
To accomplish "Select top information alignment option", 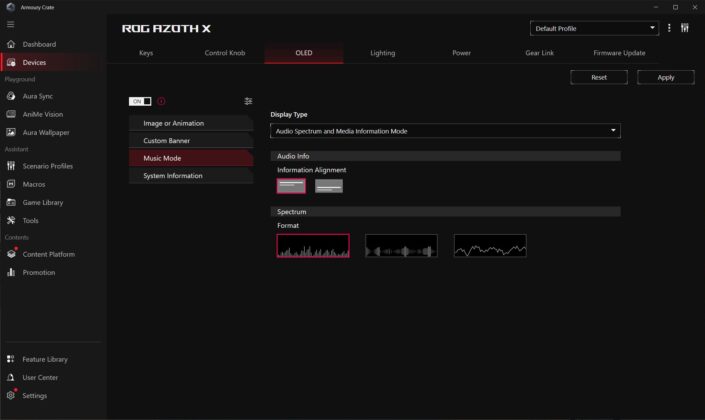I will pyautogui.click(x=291, y=186).
